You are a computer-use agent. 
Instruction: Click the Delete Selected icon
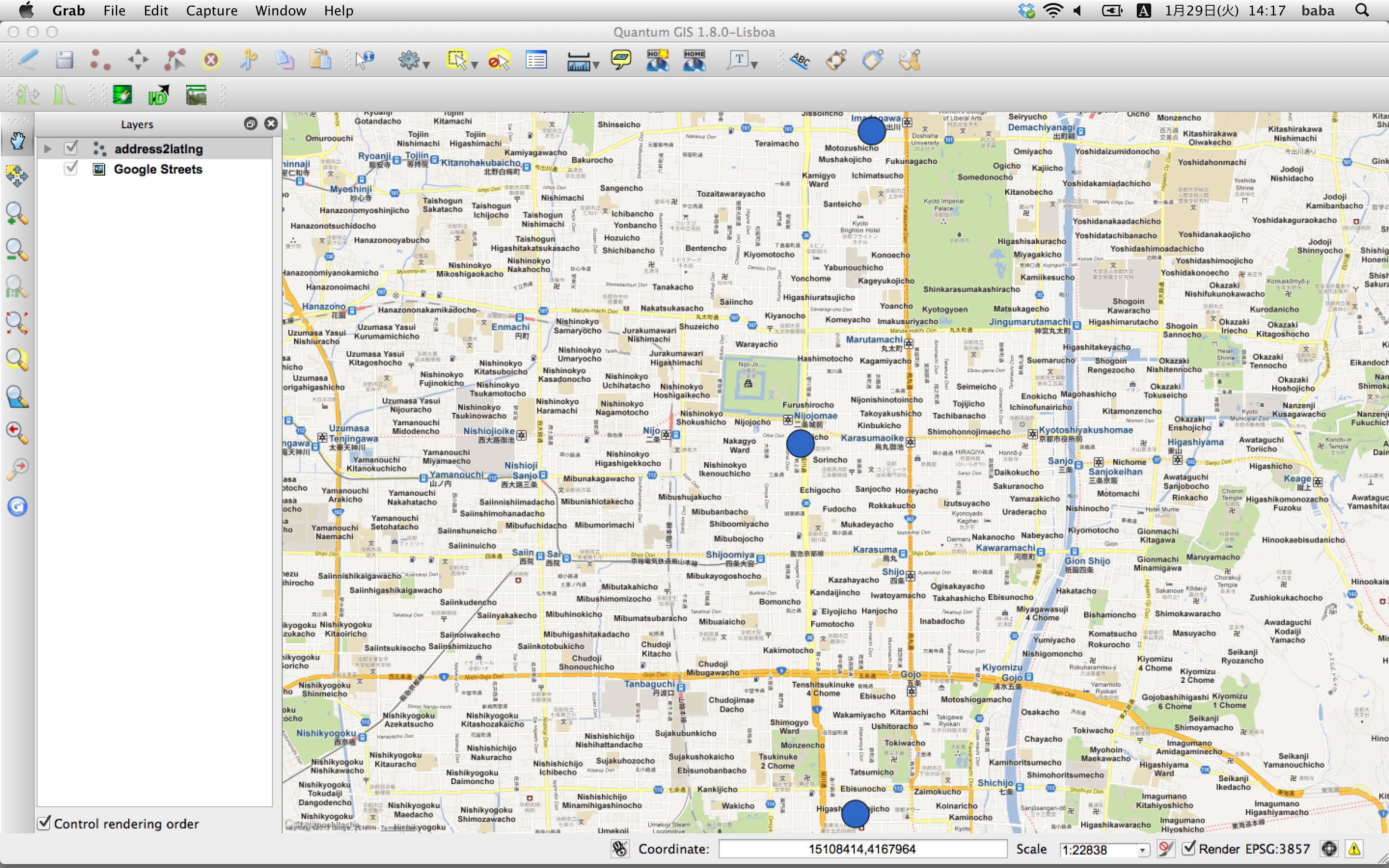click(211, 60)
